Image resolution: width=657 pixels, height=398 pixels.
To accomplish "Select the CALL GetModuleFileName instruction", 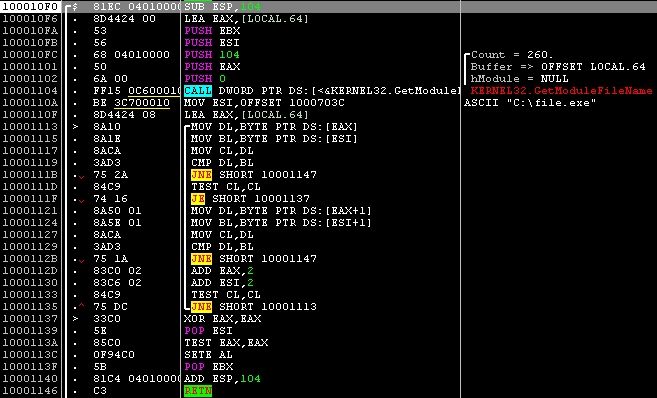I will [x=322, y=91].
